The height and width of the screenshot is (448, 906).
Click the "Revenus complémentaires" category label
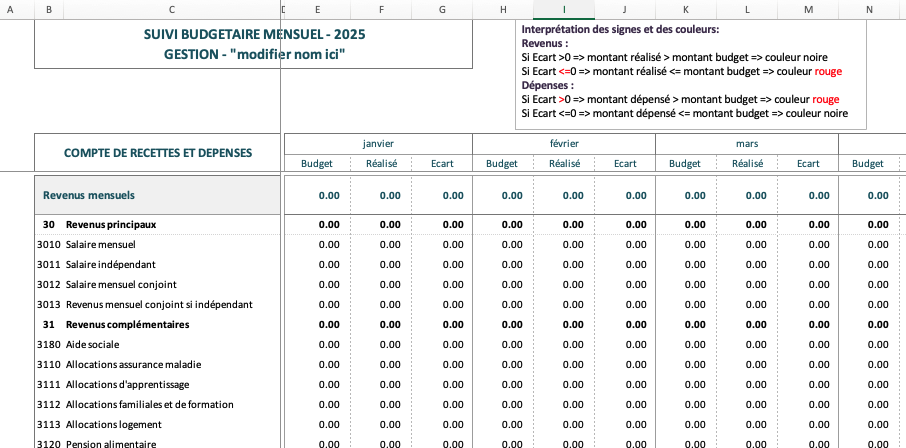(x=127, y=324)
